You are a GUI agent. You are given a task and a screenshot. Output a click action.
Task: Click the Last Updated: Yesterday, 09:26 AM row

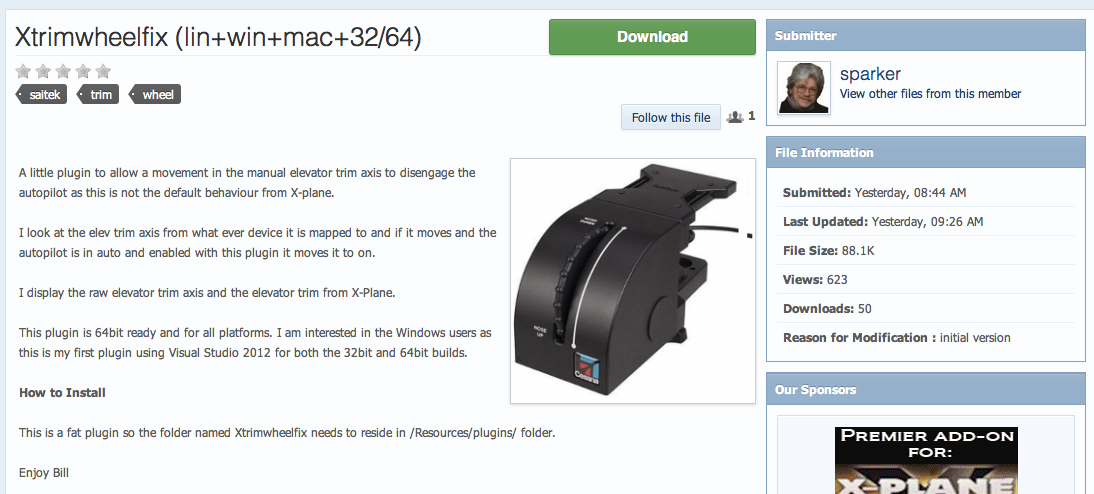point(926,222)
